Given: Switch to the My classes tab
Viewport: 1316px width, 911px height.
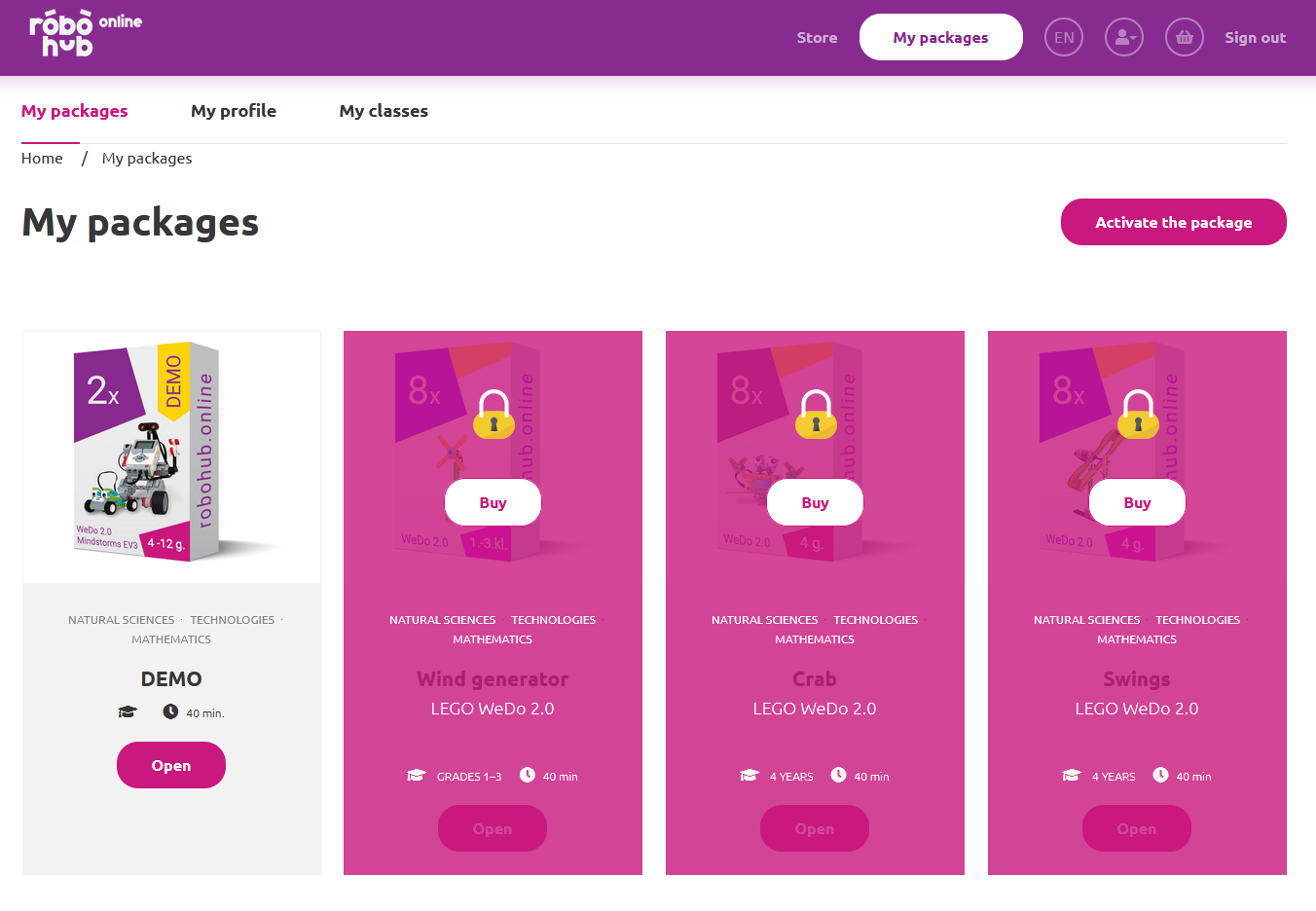Looking at the screenshot, I should pyautogui.click(x=384, y=111).
